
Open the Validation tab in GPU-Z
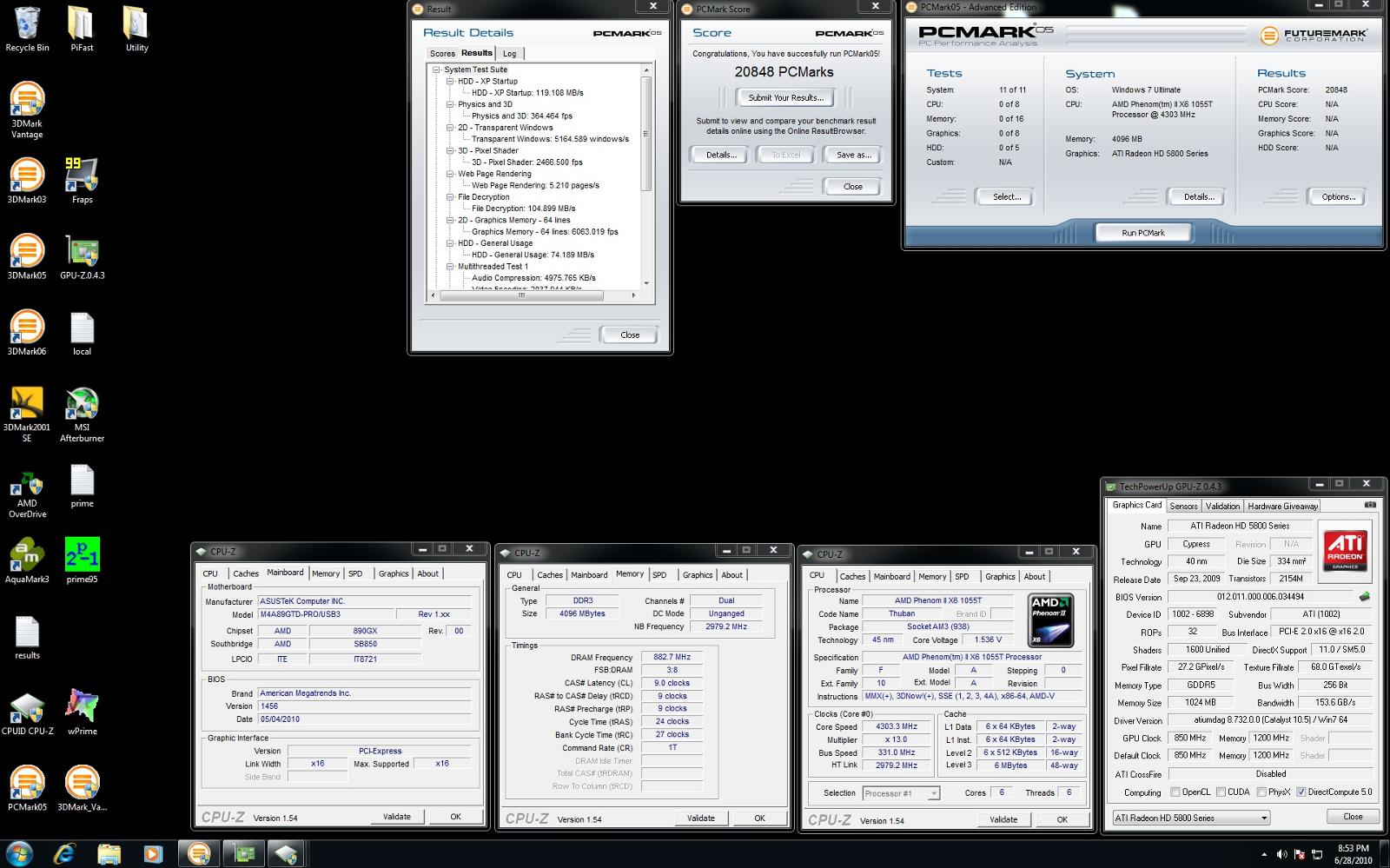(1222, 506)
